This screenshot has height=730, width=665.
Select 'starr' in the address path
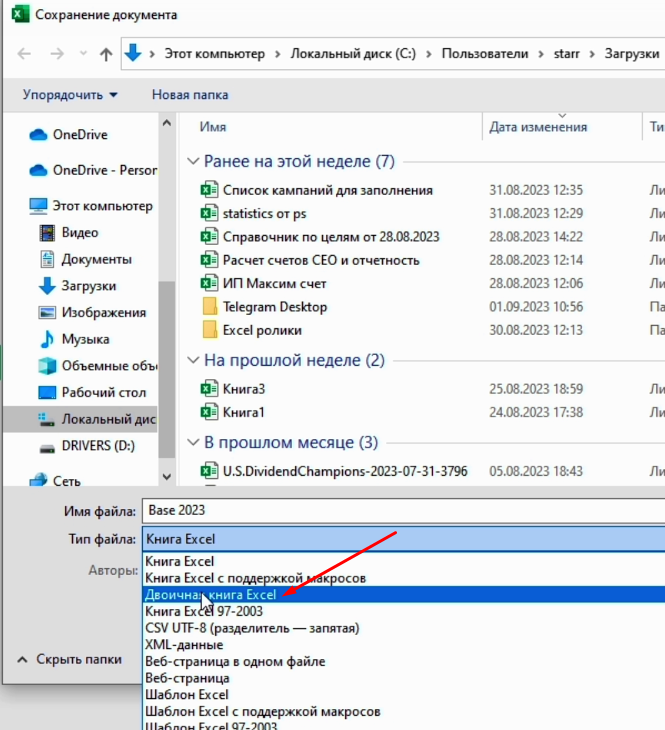tap(566, 54)
